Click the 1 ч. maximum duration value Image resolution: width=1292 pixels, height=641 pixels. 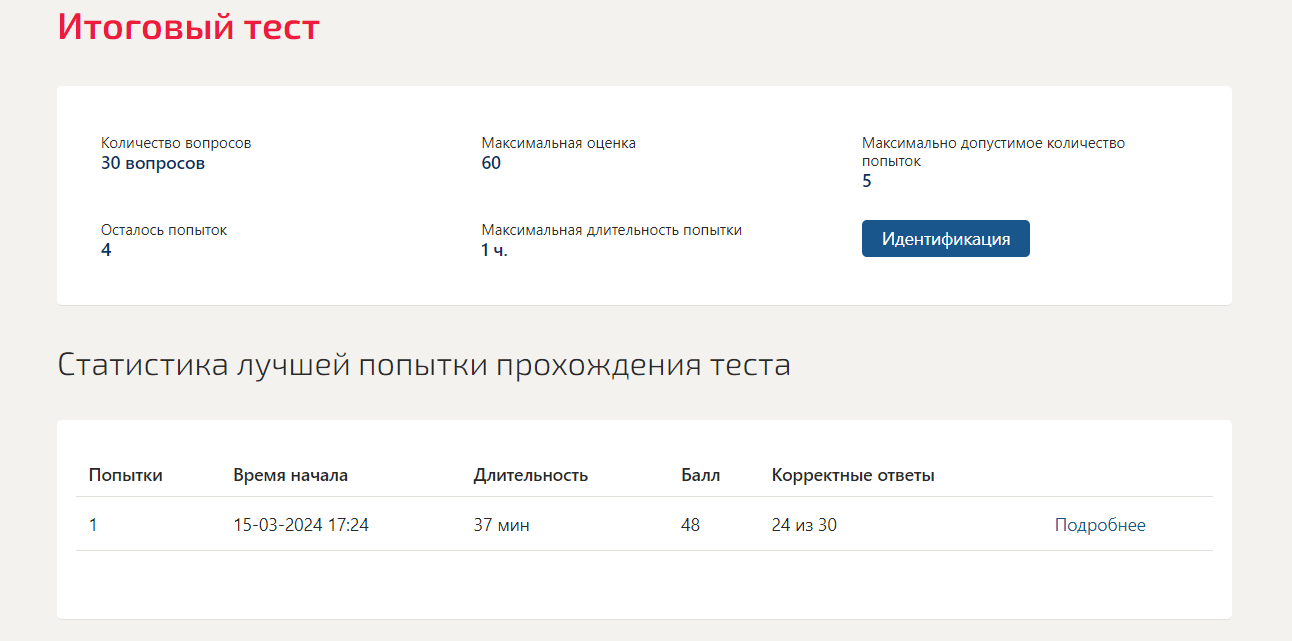[494, 250]
